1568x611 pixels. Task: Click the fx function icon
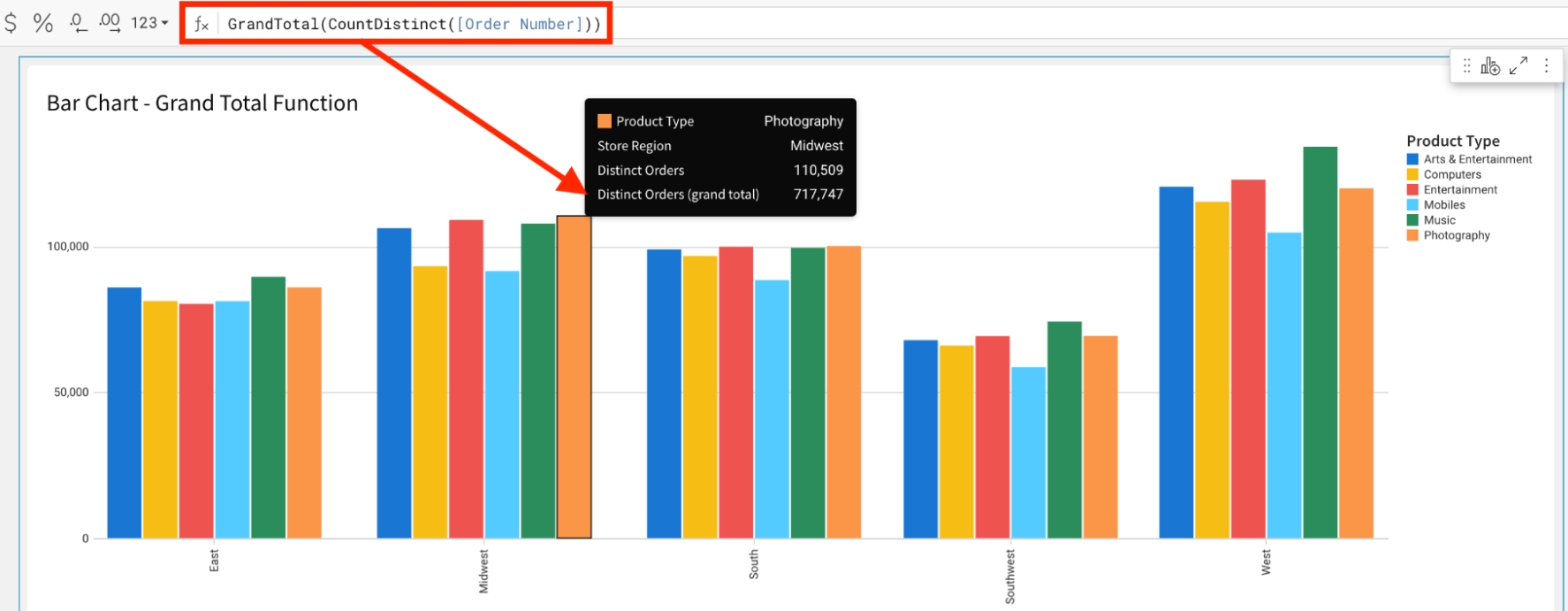coord(202,24)
